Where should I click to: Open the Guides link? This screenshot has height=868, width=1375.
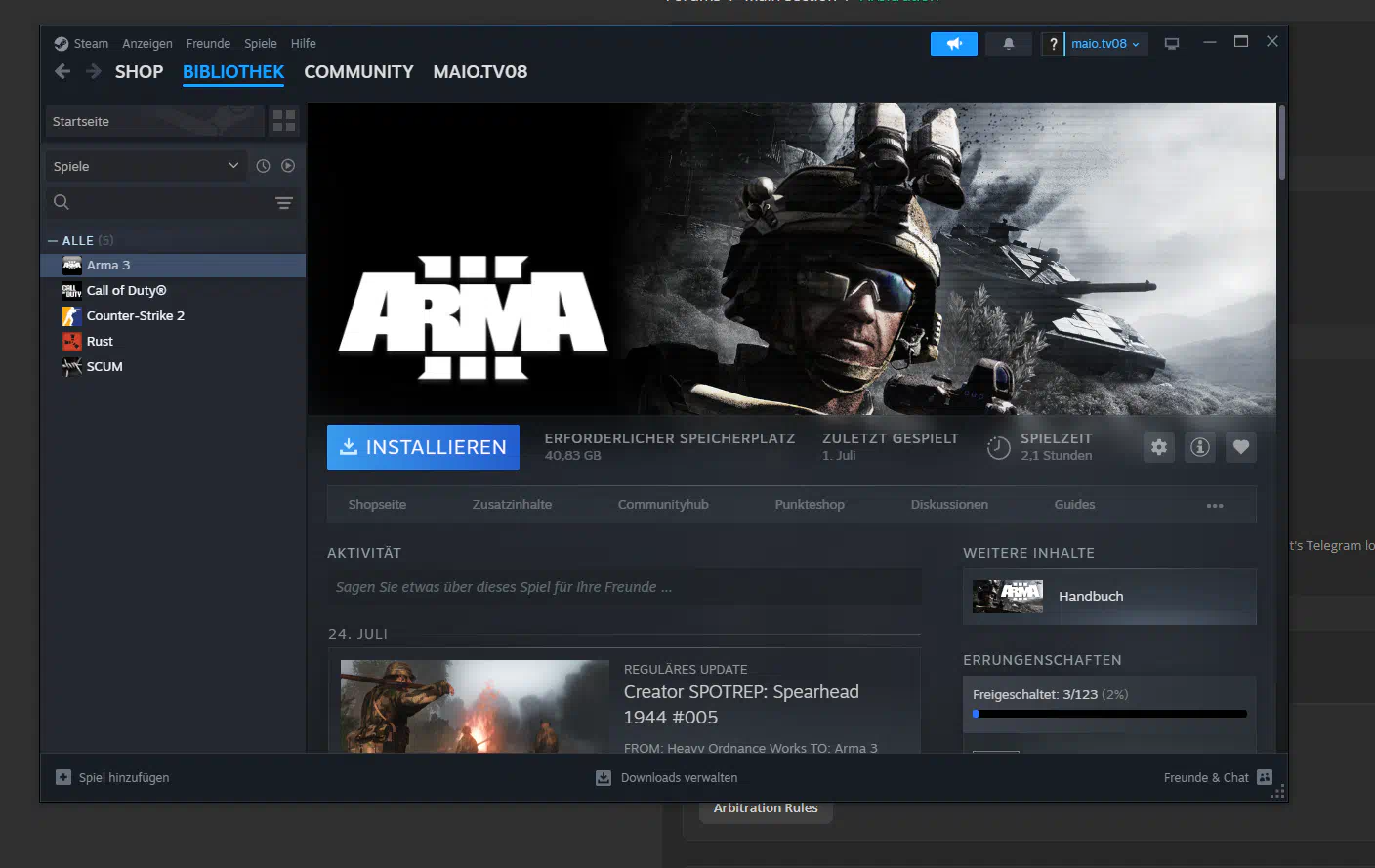point(1074,505)
